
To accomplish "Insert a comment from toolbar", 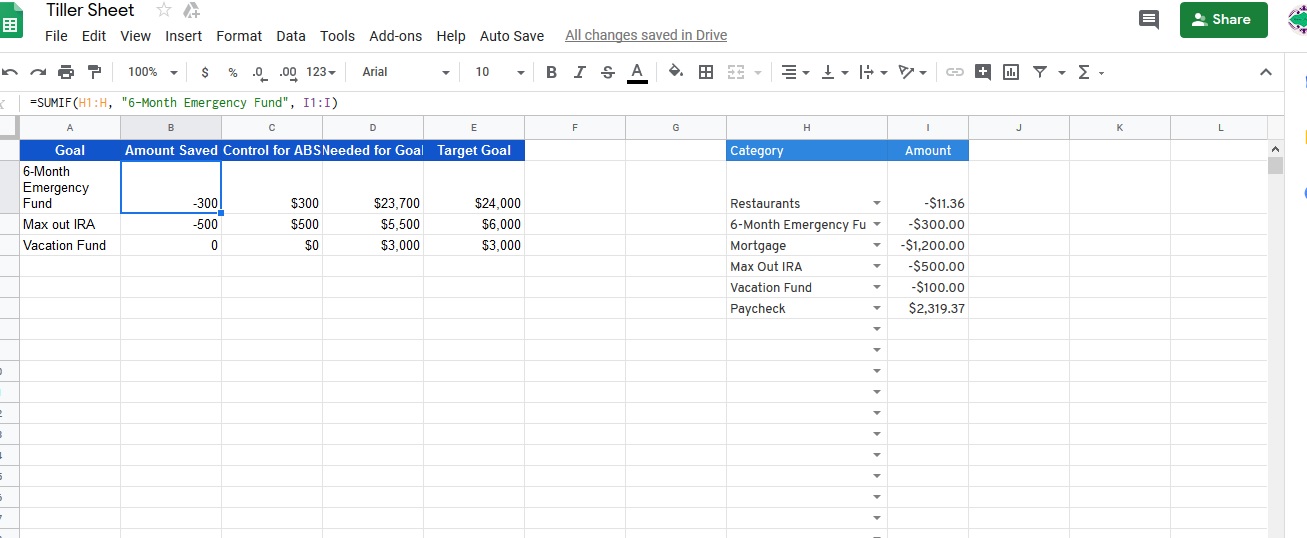I will 983,72.
